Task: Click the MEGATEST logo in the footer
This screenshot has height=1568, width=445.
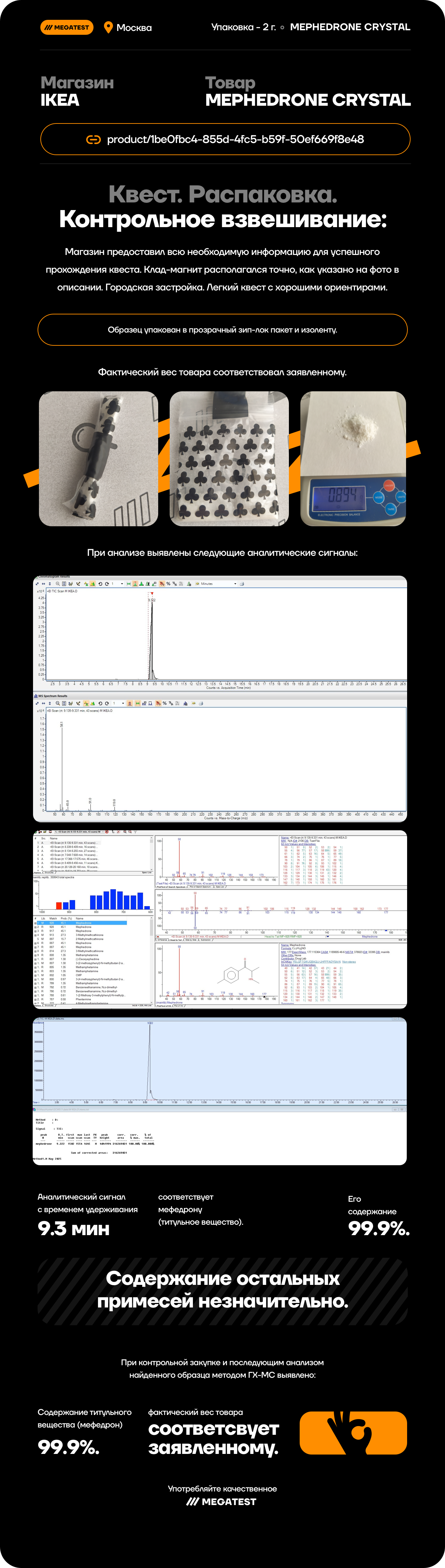Action: click(x=222, y=1502)
